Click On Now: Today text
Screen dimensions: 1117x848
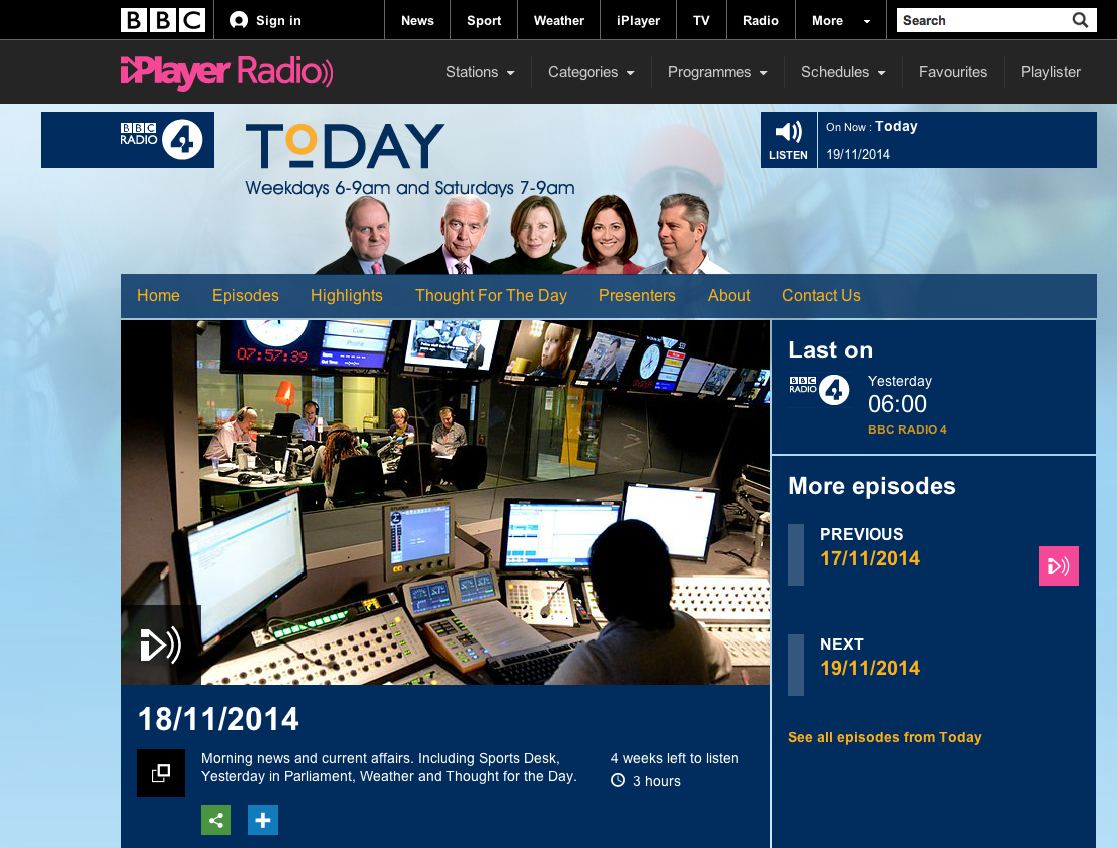pyautogui.click(x=872, y=127)
